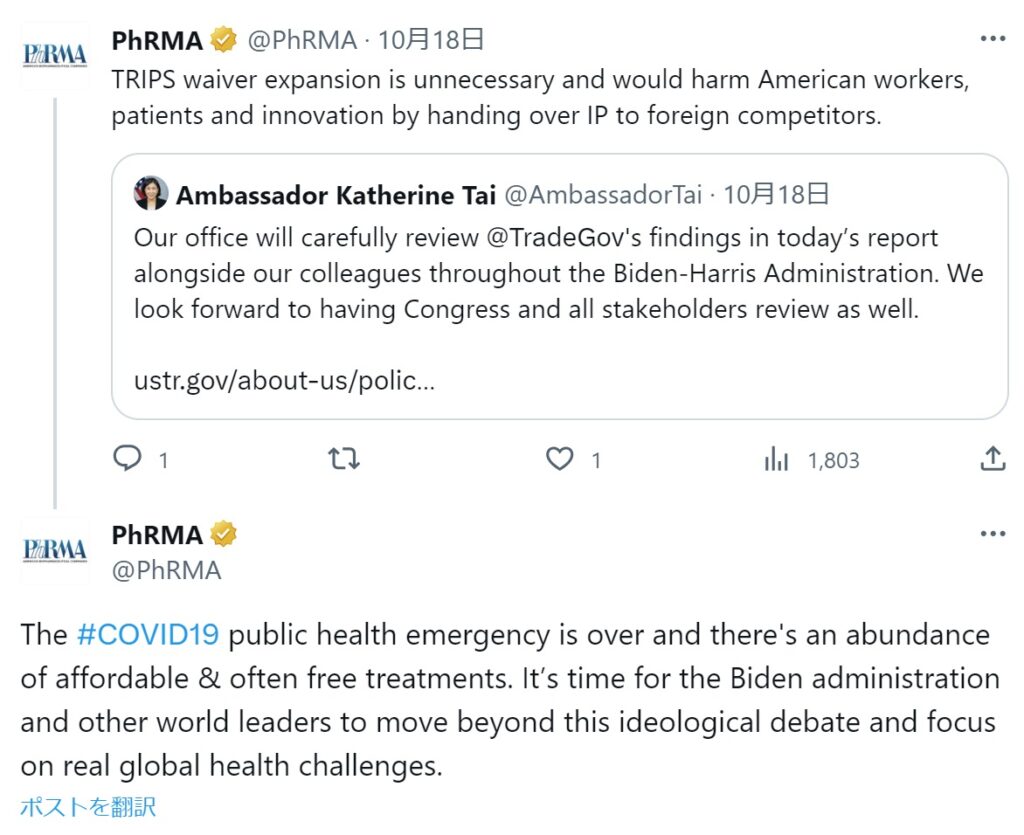Click ポストを翻訳 translate post link
Image resolution: width=1024 pixels, height=835 pixels.
(88, 806)
